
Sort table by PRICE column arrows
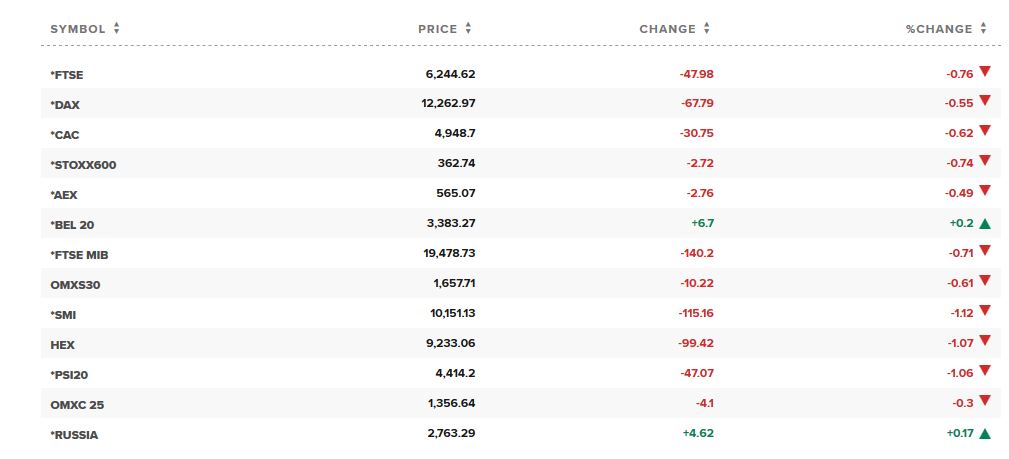[x=468, y=28]
